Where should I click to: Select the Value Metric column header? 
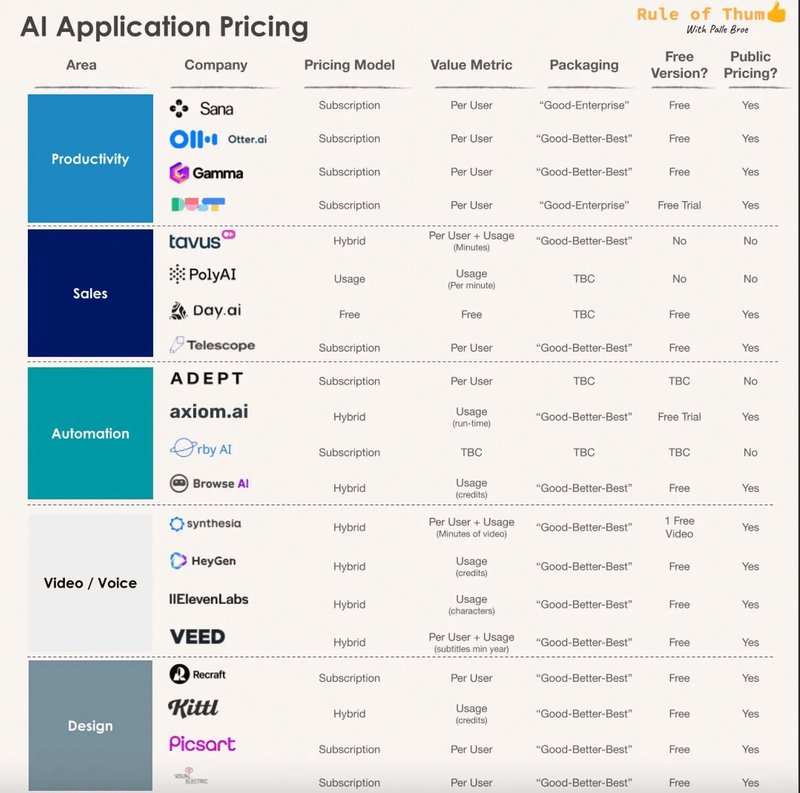[x=471, y=65]
